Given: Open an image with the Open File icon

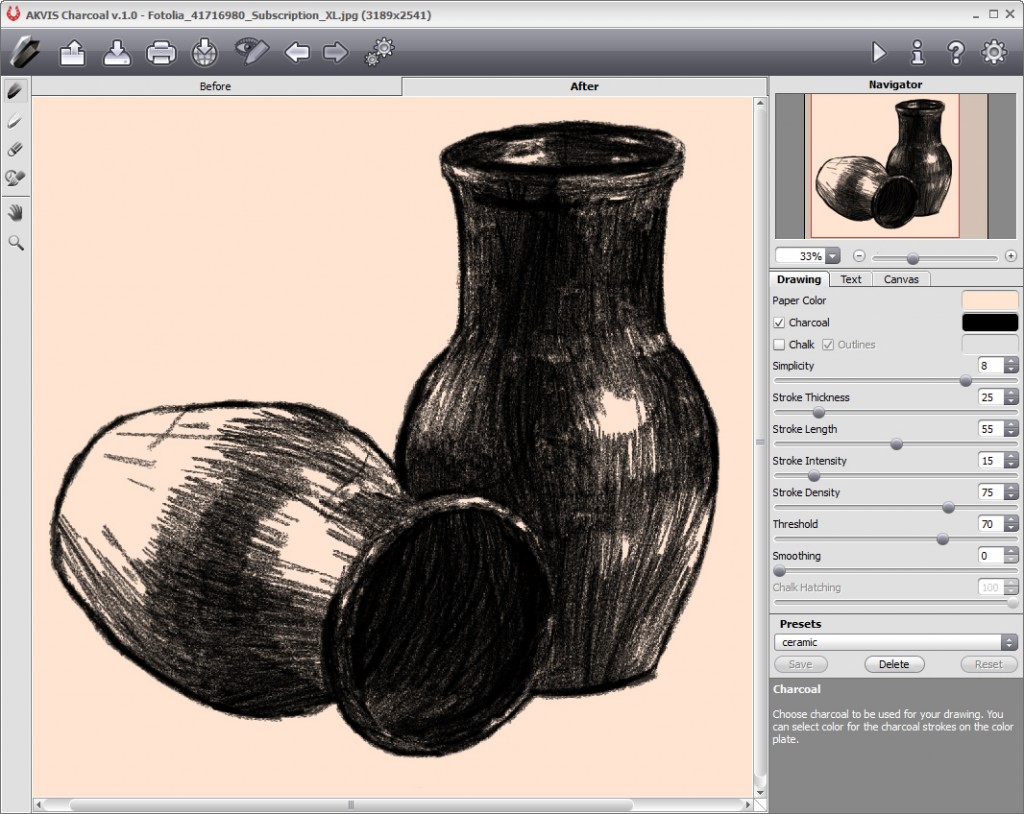Looking at the screenshot, I should (72, 51).
